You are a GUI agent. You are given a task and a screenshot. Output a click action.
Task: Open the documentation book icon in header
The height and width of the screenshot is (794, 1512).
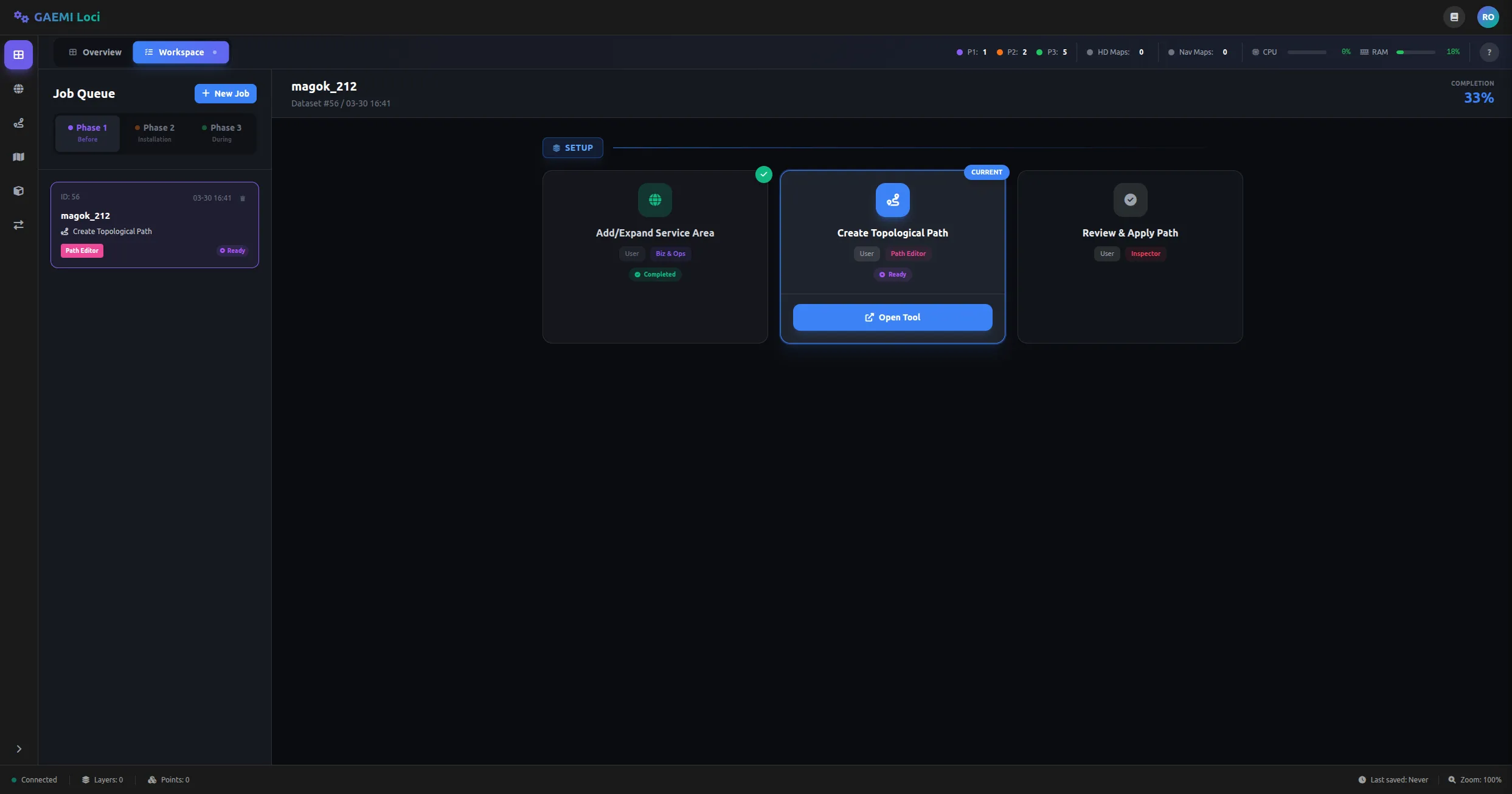pos(1454,17)
